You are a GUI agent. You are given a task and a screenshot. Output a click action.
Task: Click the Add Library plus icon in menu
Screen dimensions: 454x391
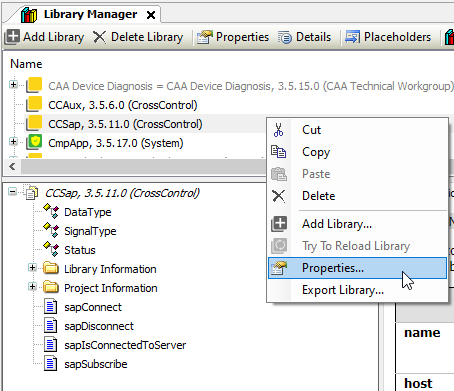tap(279, 224)
